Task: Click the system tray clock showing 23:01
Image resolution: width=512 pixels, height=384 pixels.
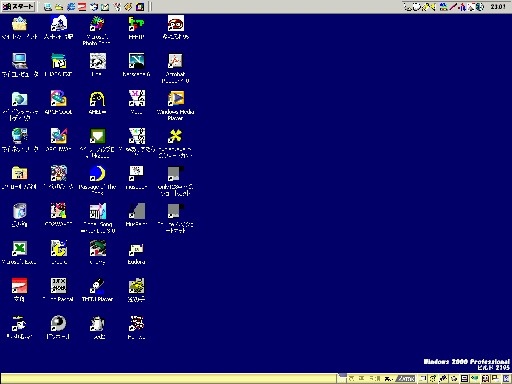Action: (x=498, y=7)
